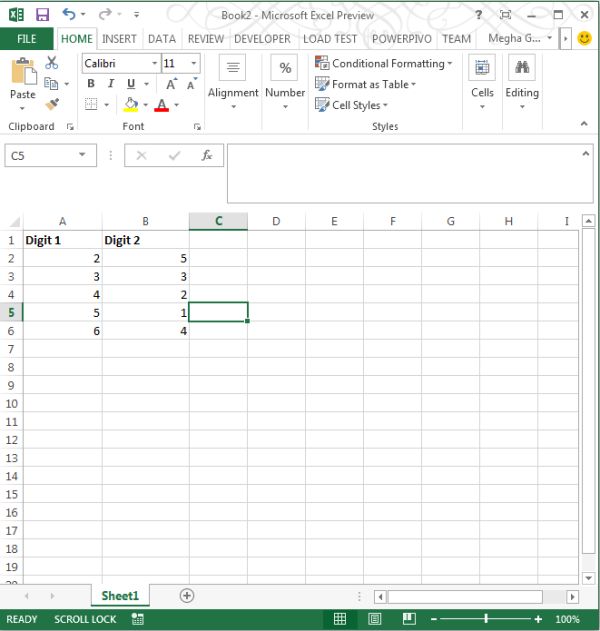This screenshot has width=600, height=631.
Task: Switch to Page Layout view
Action: coord(375,619)
